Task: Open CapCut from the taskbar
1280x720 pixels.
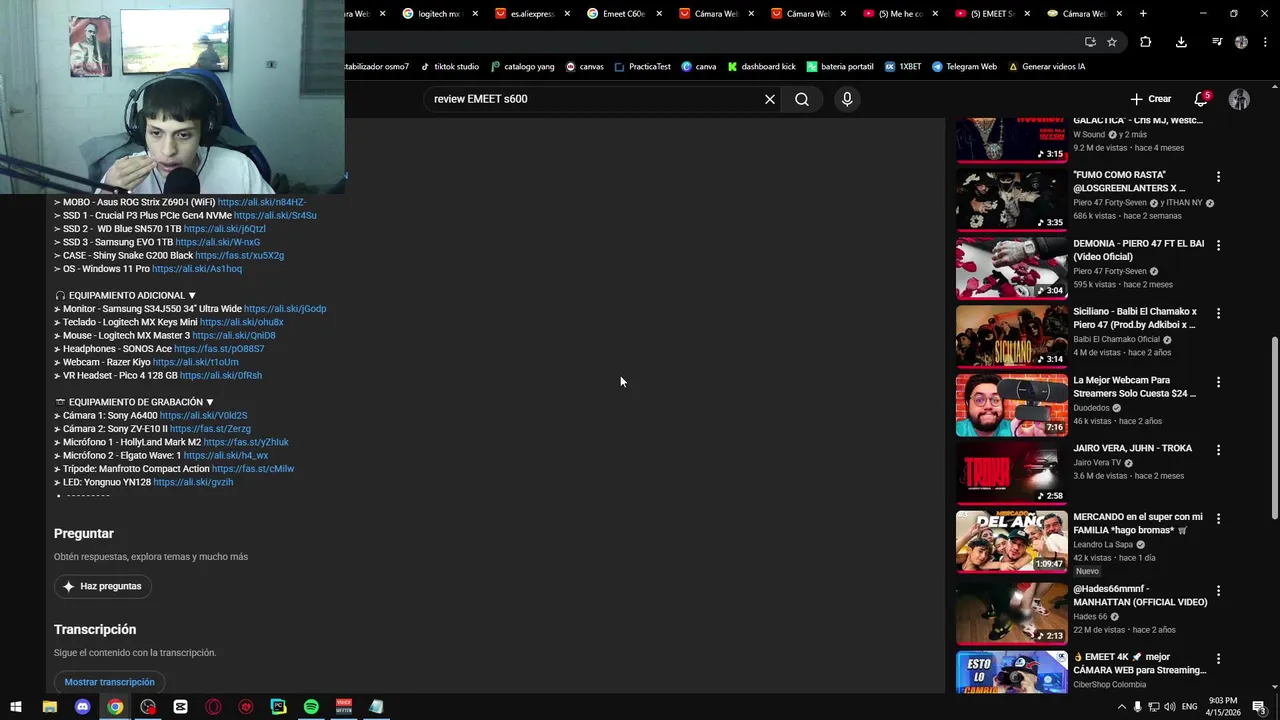Action: [180, 707]
